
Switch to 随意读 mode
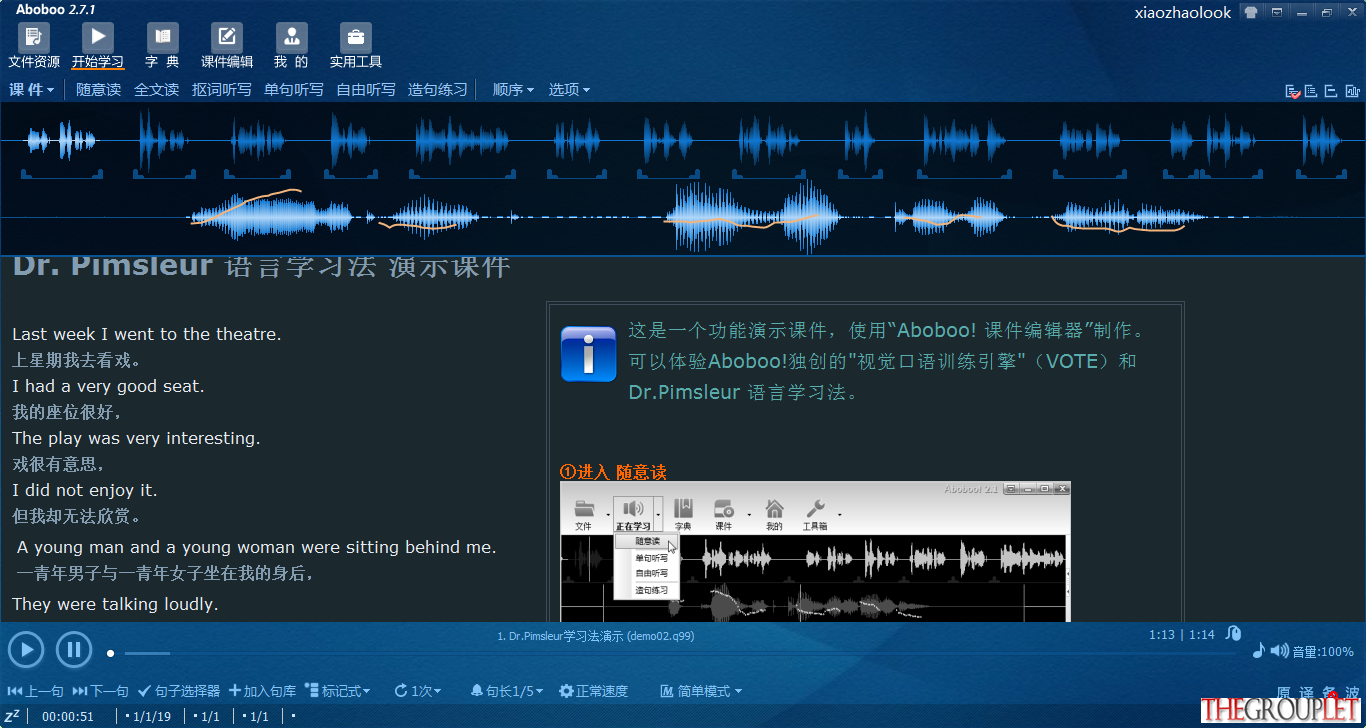[x=99, y=90]
